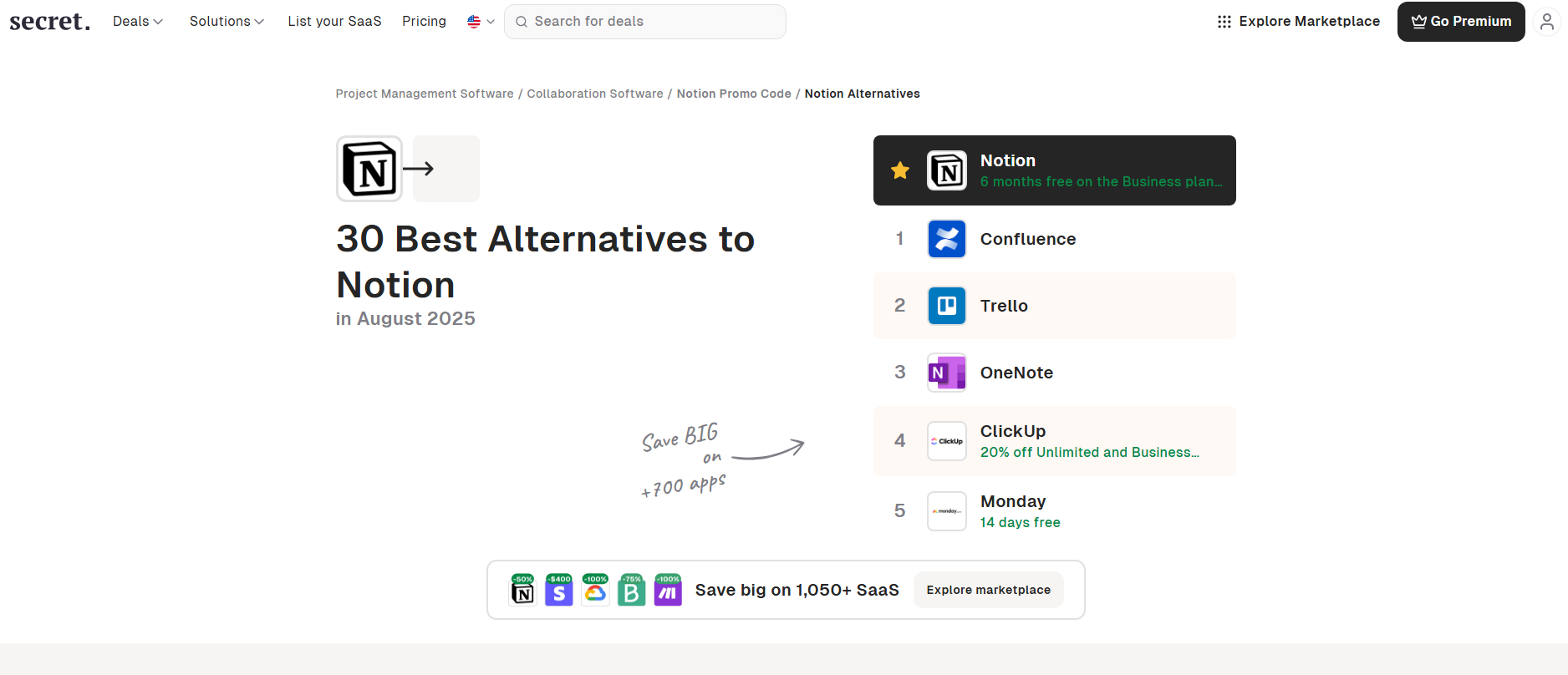Screen dimensions: 1568x675
Task: Click the Monday logo icon
Action: click(947, 511)
